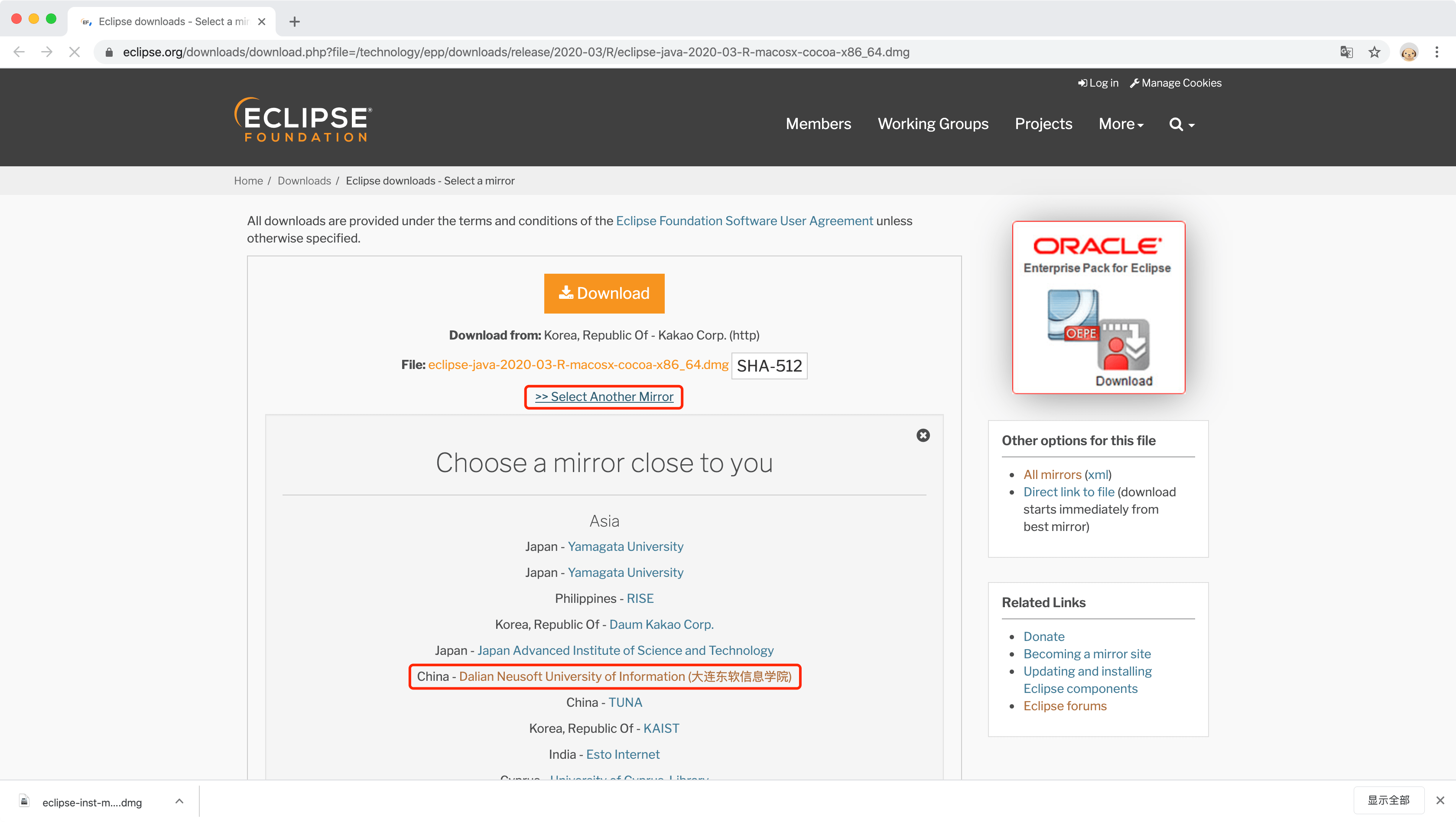This screenshot has height=822, width=1456.
Task: Click 显示全部 show all downloads button
Action: coord(1388,800)
